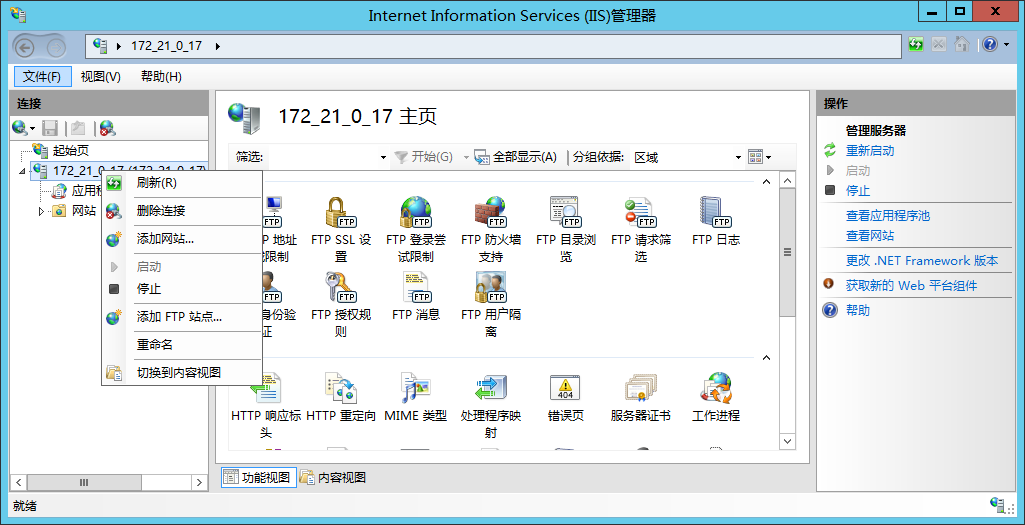Click the back navigation arrow button

25,46
